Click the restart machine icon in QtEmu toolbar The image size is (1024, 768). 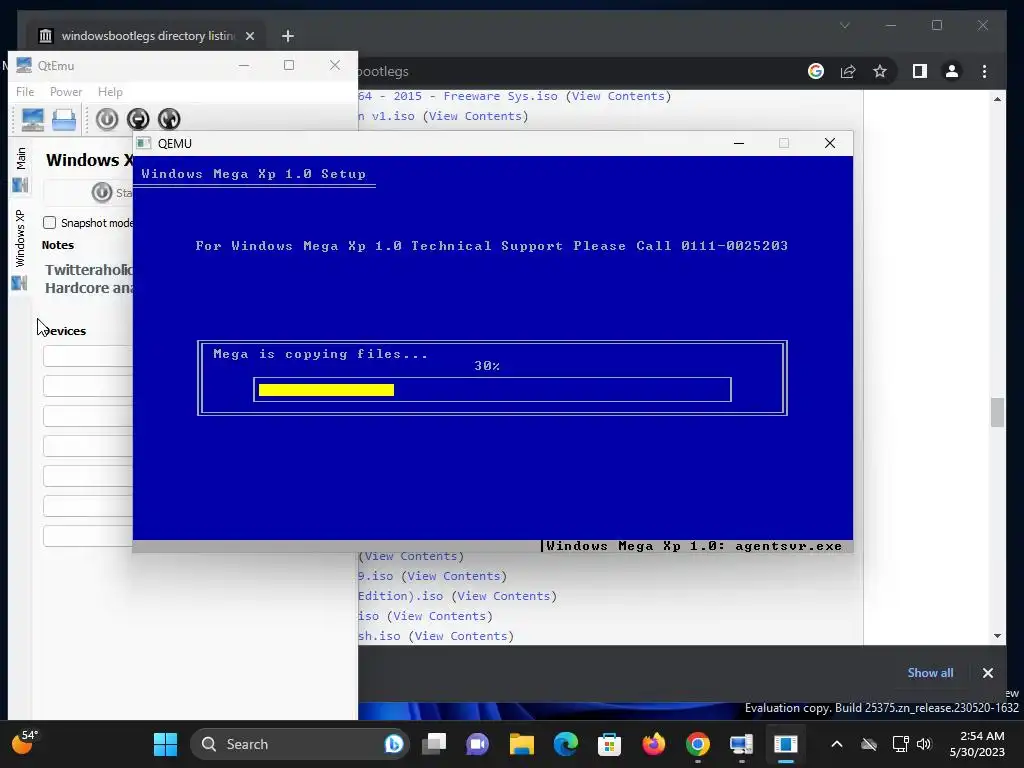pyautogui.click(x=168, y=119)
